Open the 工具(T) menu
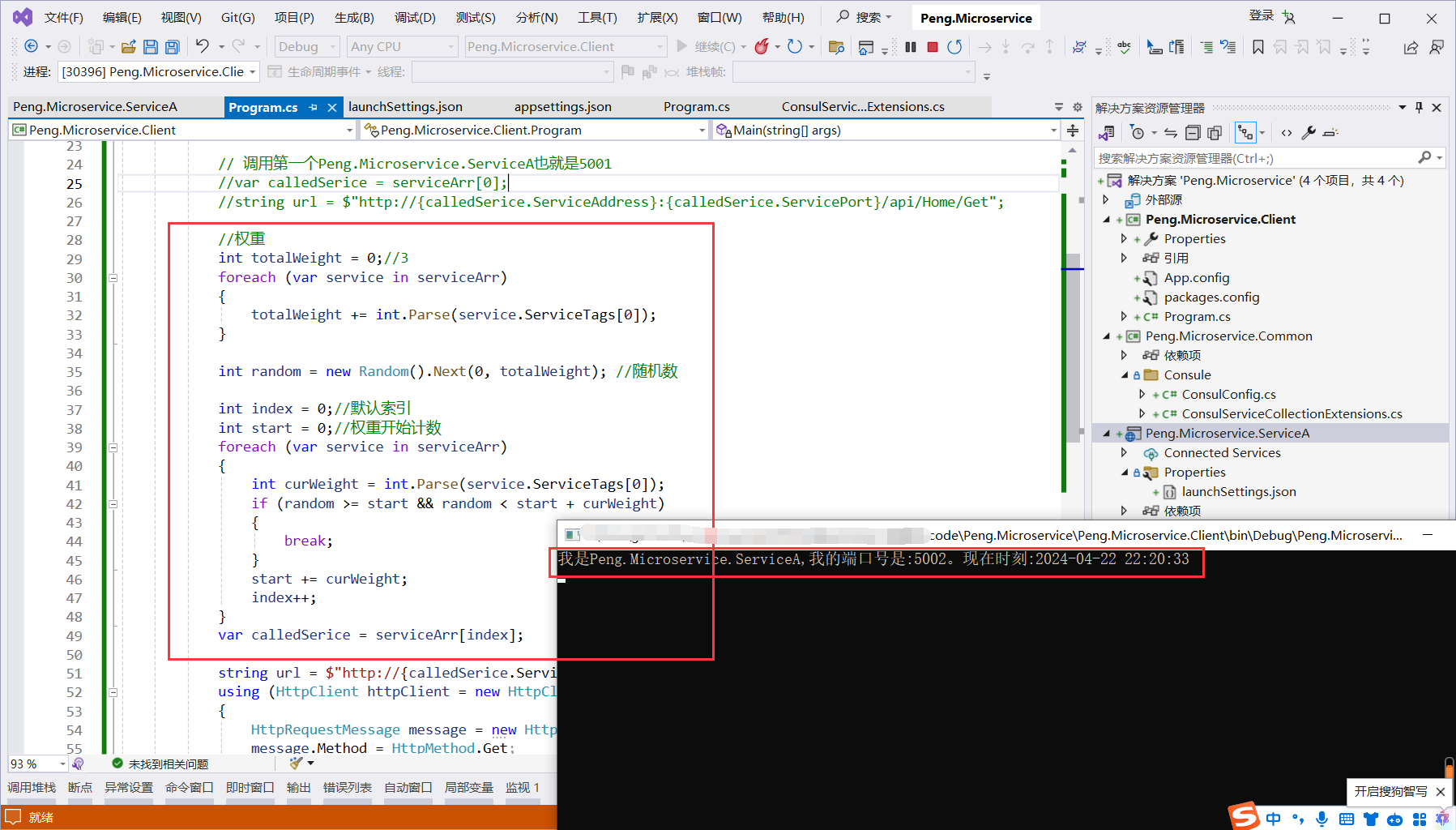This screenshot has width=1456, height=830. click(597, 17)
